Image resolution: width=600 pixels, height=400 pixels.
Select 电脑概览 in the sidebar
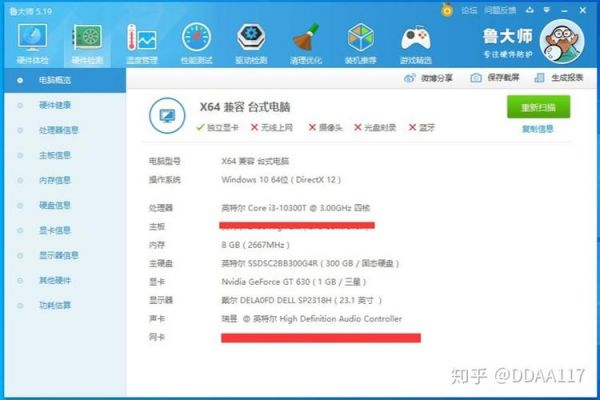[65, 80]
